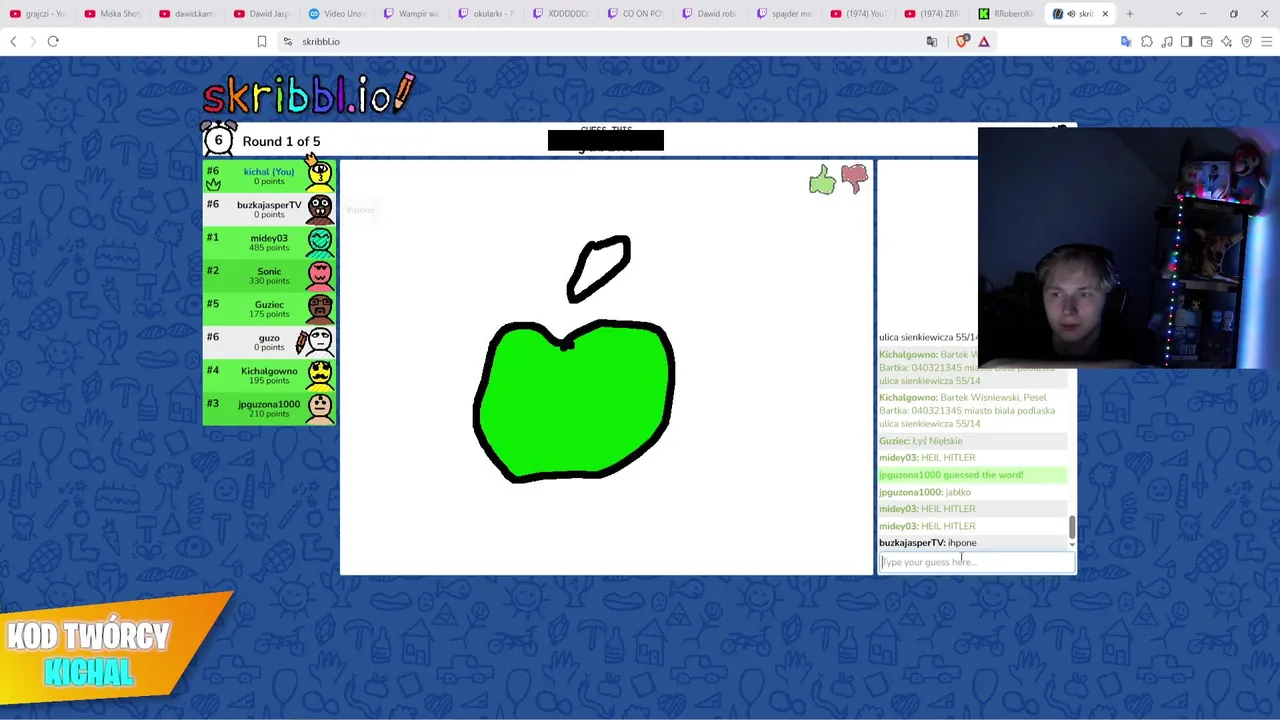Open a new browser tab
The height and width of the screenshot is (720, 1280).
[1130, 14]
